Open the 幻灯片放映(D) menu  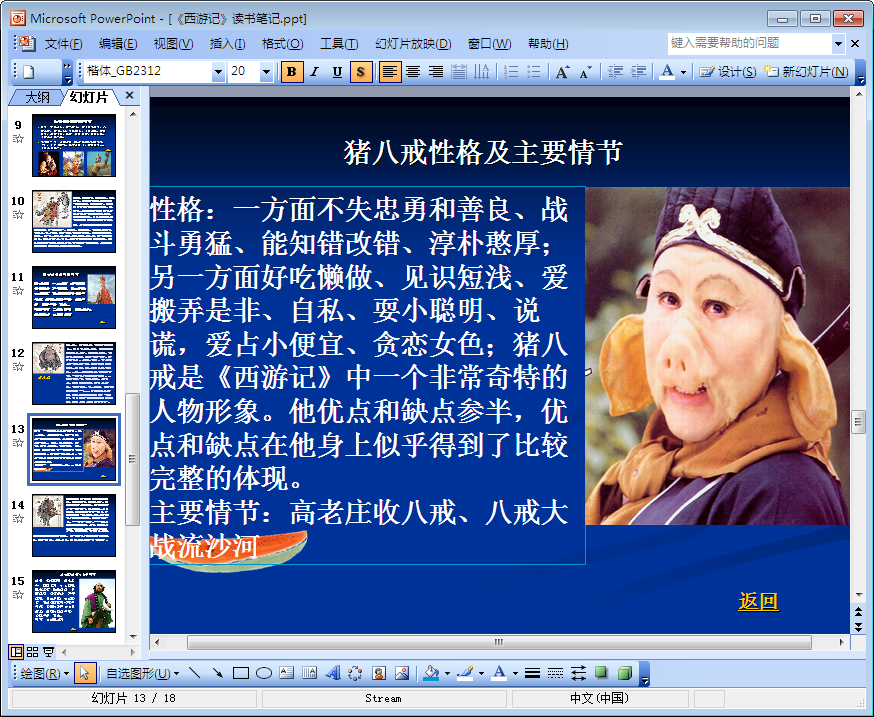point(413,43)
